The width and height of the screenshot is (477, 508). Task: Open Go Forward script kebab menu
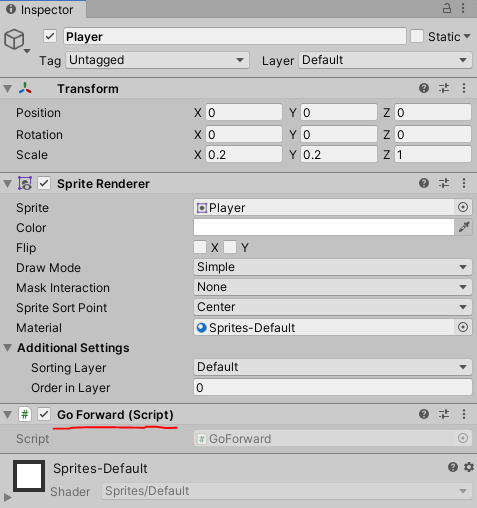click(x=464, y=414)
